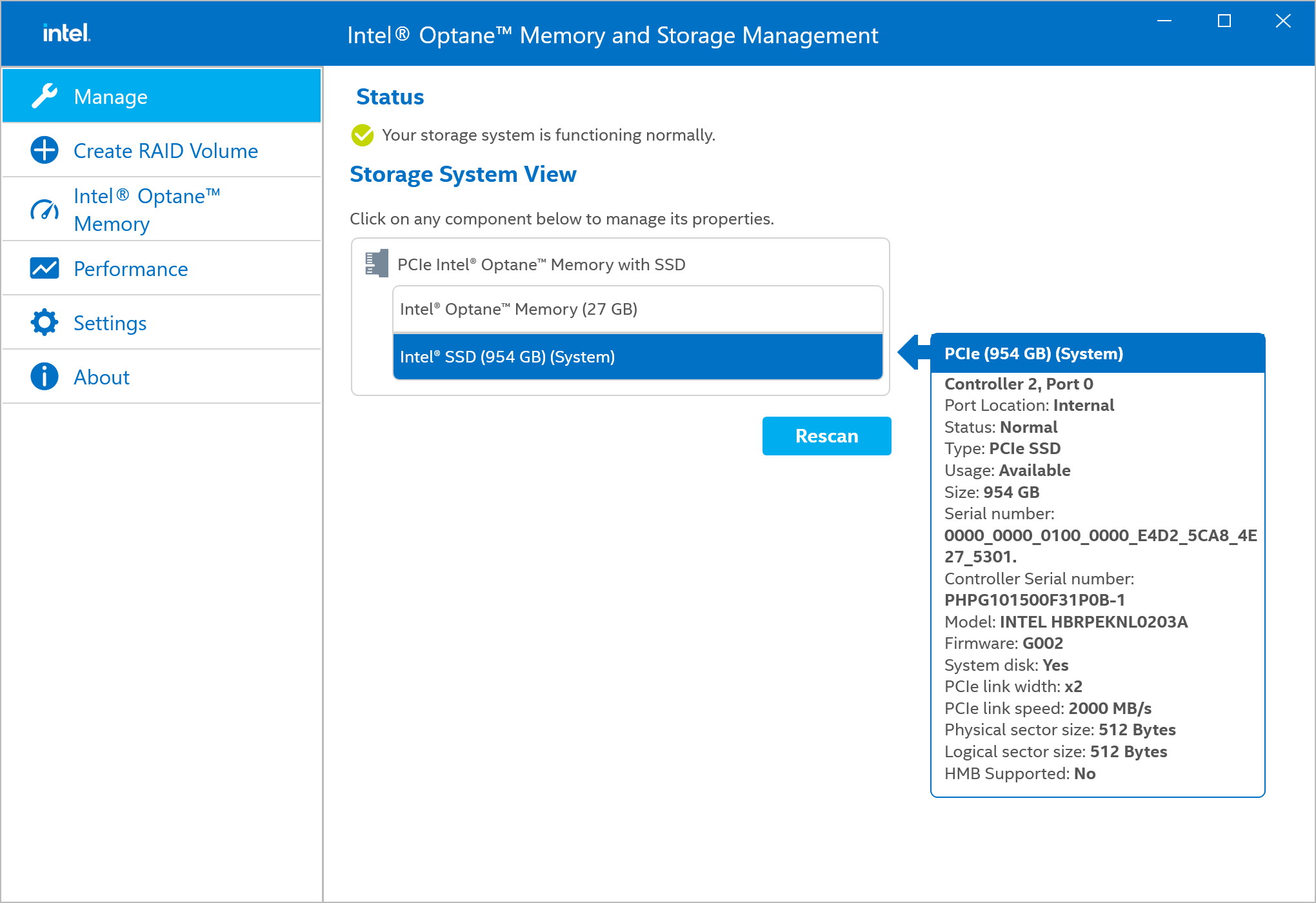
Task: Close the Intel Optane window
Action: pyautogui.click(x=1283, y=21)
